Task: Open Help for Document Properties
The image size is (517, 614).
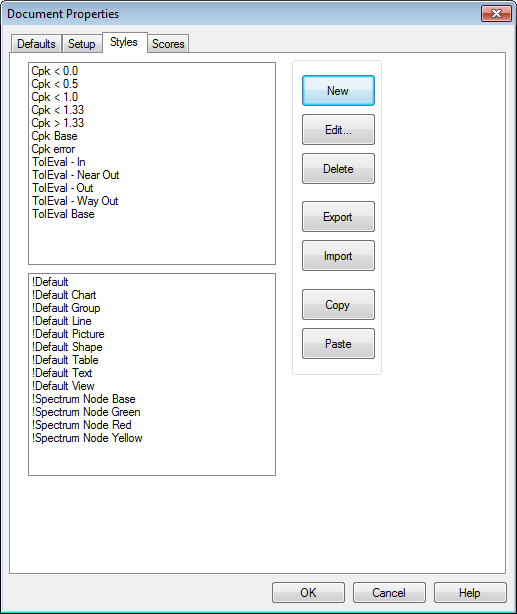Action: point(470,592)
